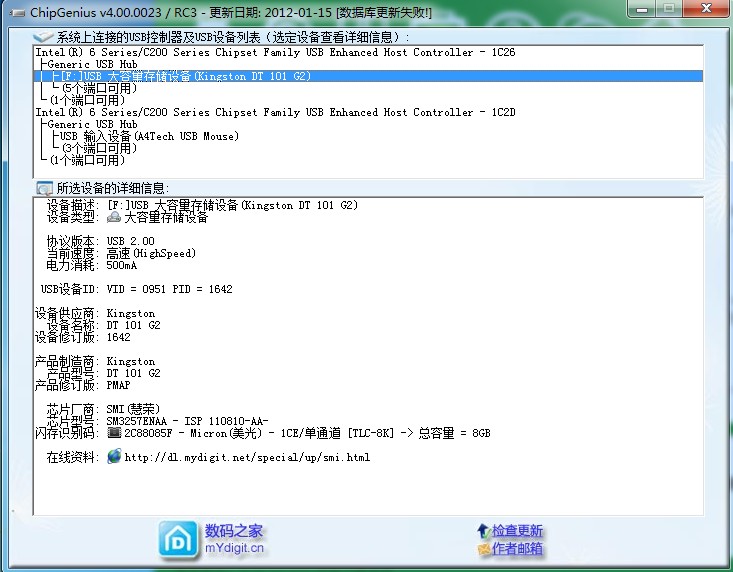733x572 pixels.
Task: Click the up-arrow check update icon
Action: pos(483,531)
